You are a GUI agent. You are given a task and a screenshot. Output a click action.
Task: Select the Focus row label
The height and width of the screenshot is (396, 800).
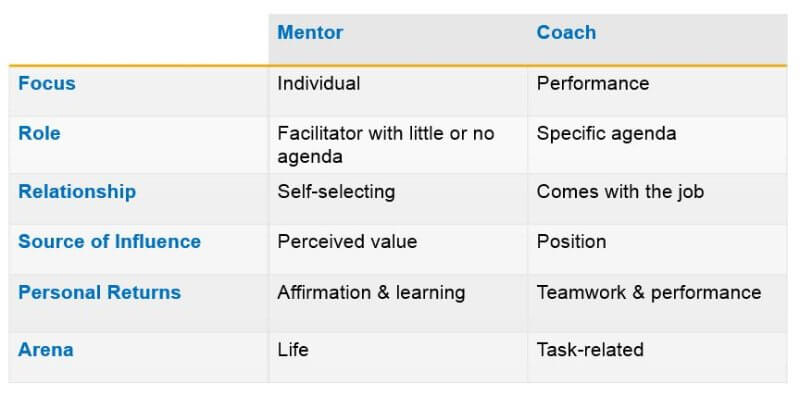coord(47,83)
